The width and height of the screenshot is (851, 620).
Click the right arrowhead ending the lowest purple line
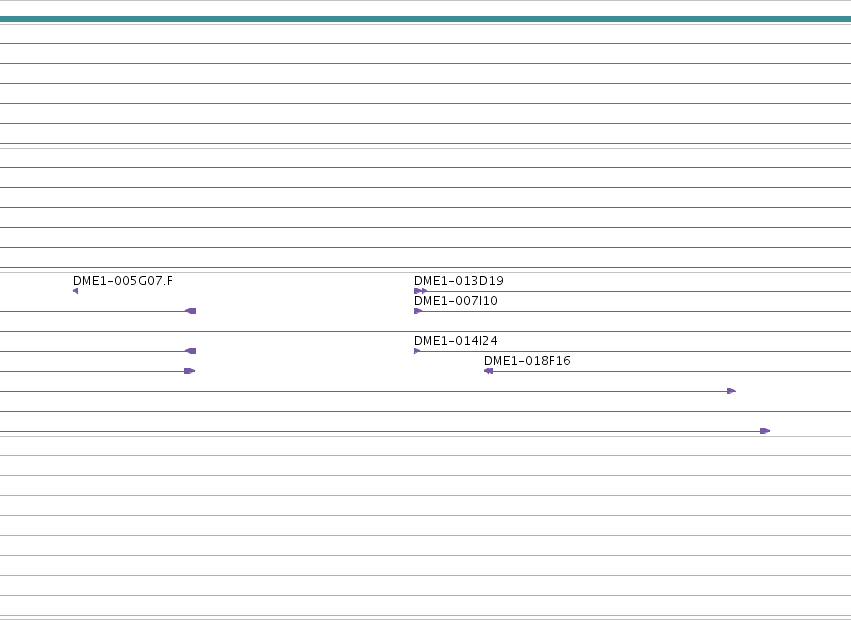pos(765,431)
